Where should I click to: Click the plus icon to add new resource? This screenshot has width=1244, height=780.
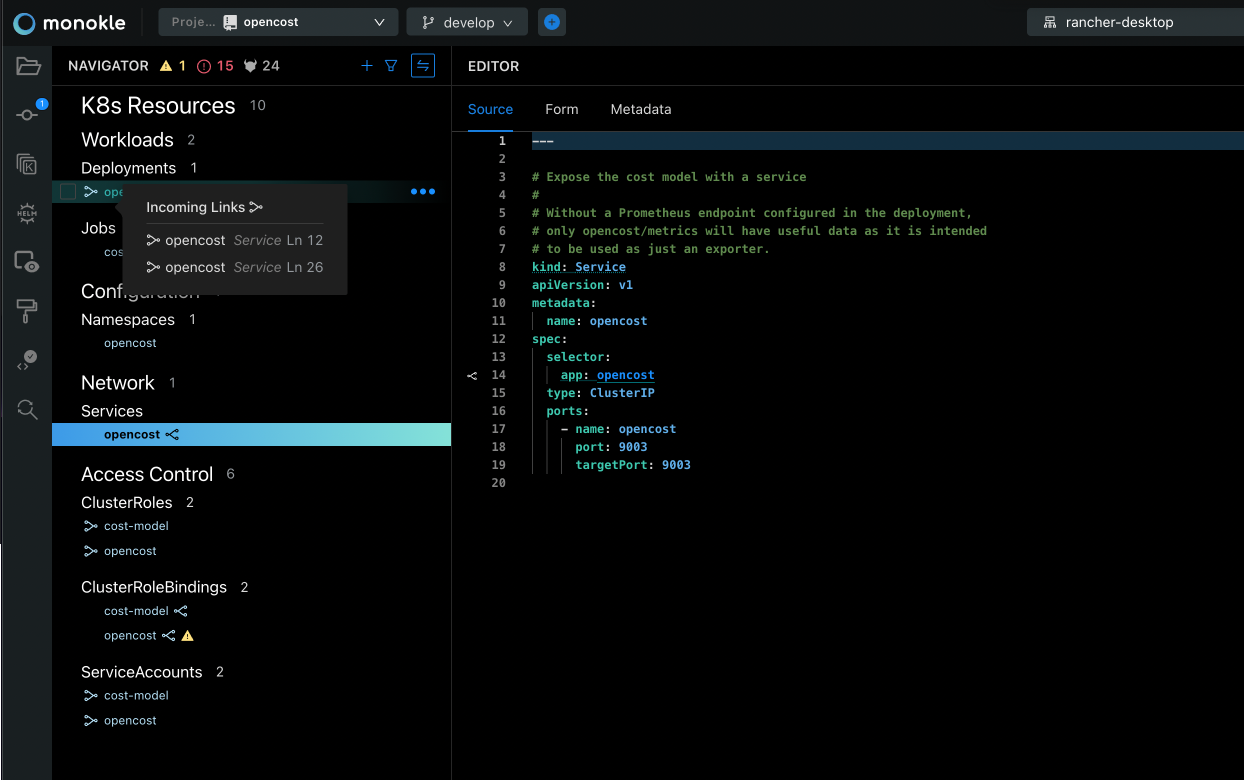[x=367, y=66]
